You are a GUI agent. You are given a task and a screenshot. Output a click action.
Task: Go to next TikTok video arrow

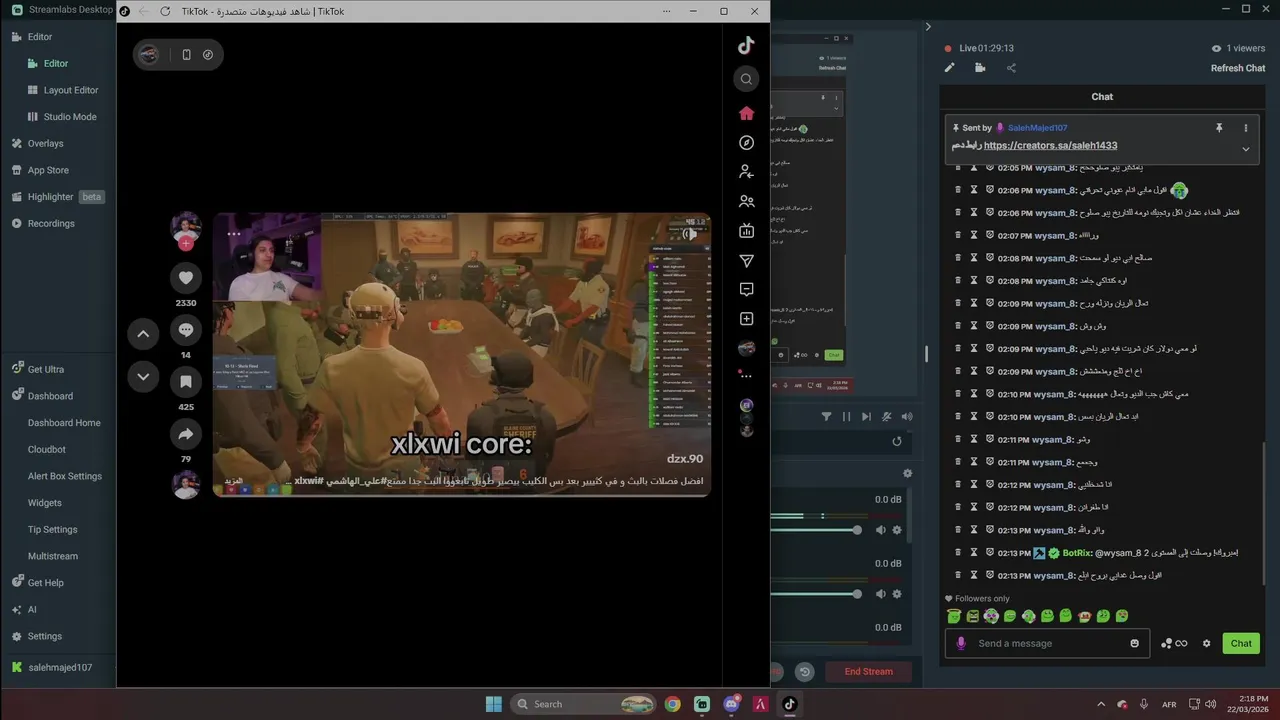point(143,377)
